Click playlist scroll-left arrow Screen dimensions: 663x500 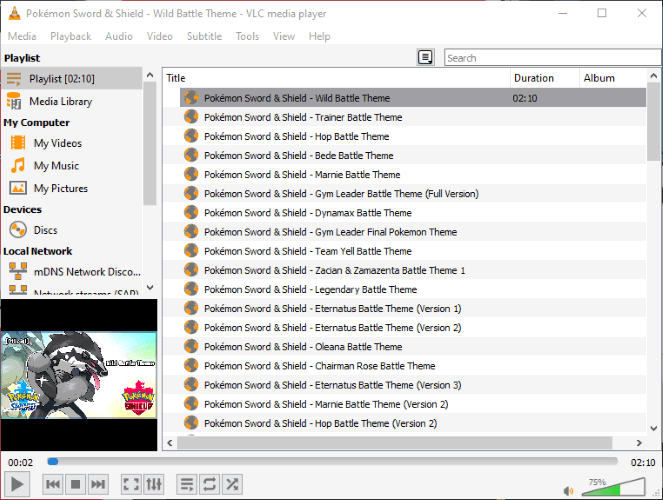point(170,443)
